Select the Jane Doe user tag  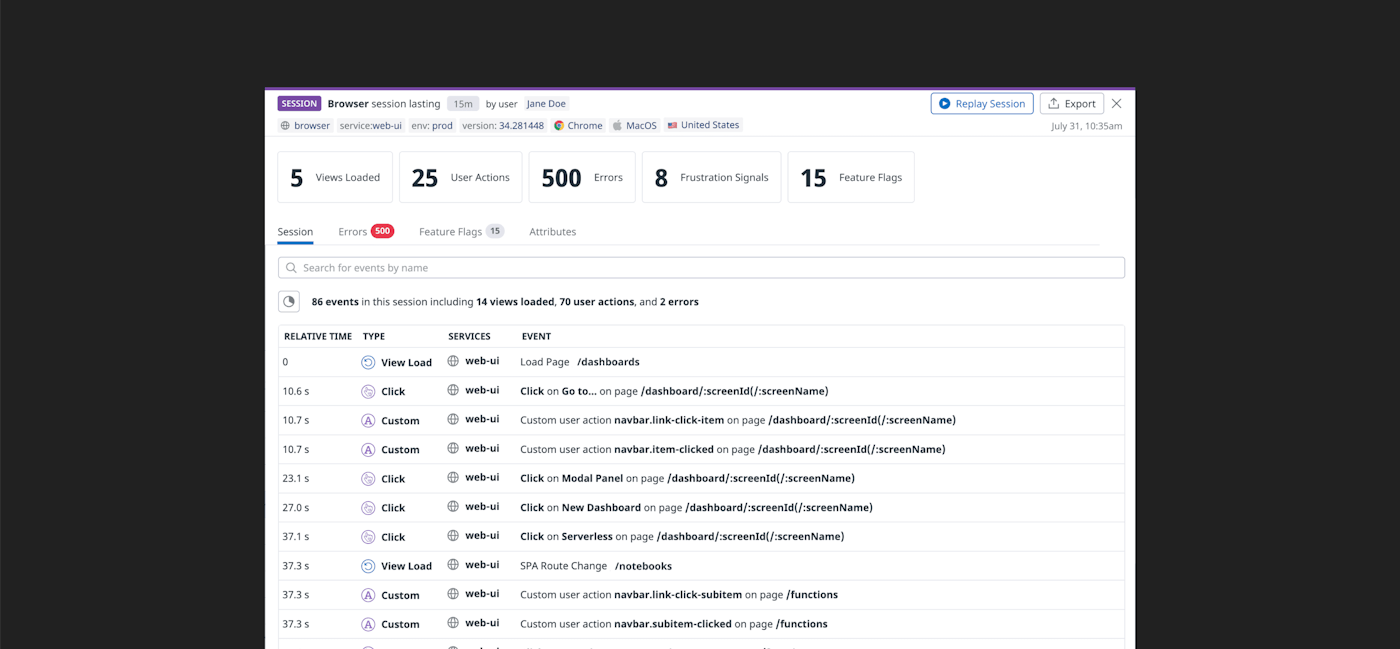click(x=546, y=104)
